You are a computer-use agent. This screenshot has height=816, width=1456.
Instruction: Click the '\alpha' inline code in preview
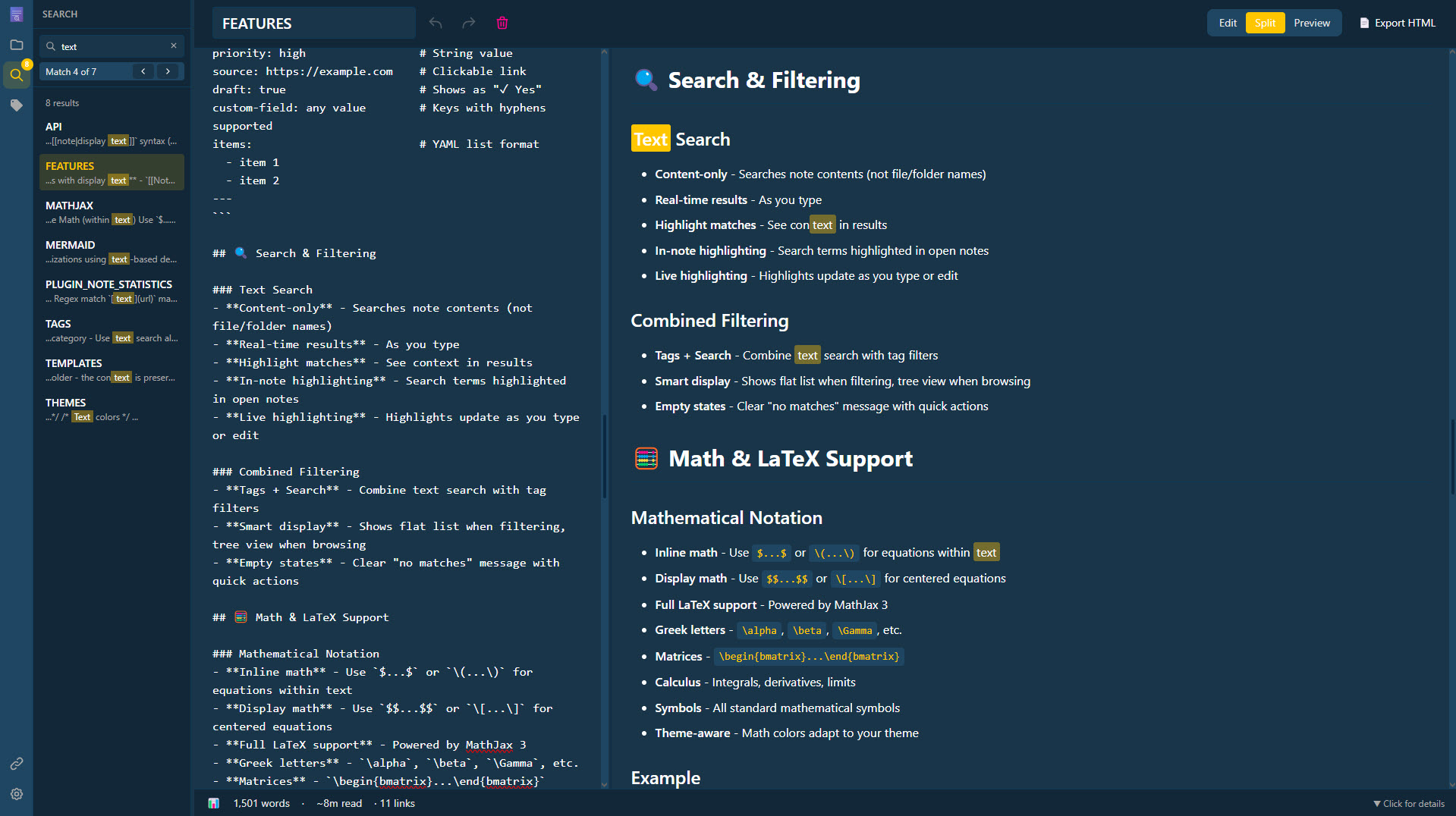click(x=759, y=630)
